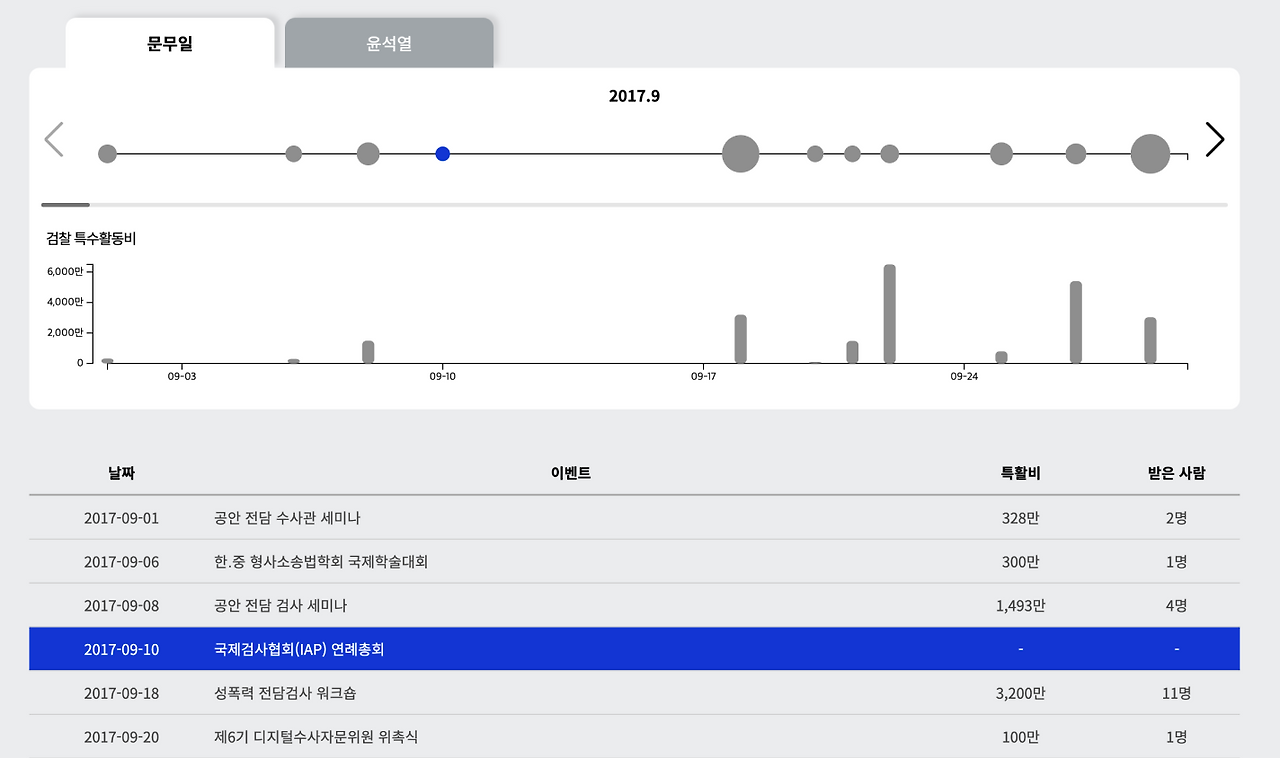Click the left navigation chevron on timeline
1280x758 pixels.
coord(54,139)
